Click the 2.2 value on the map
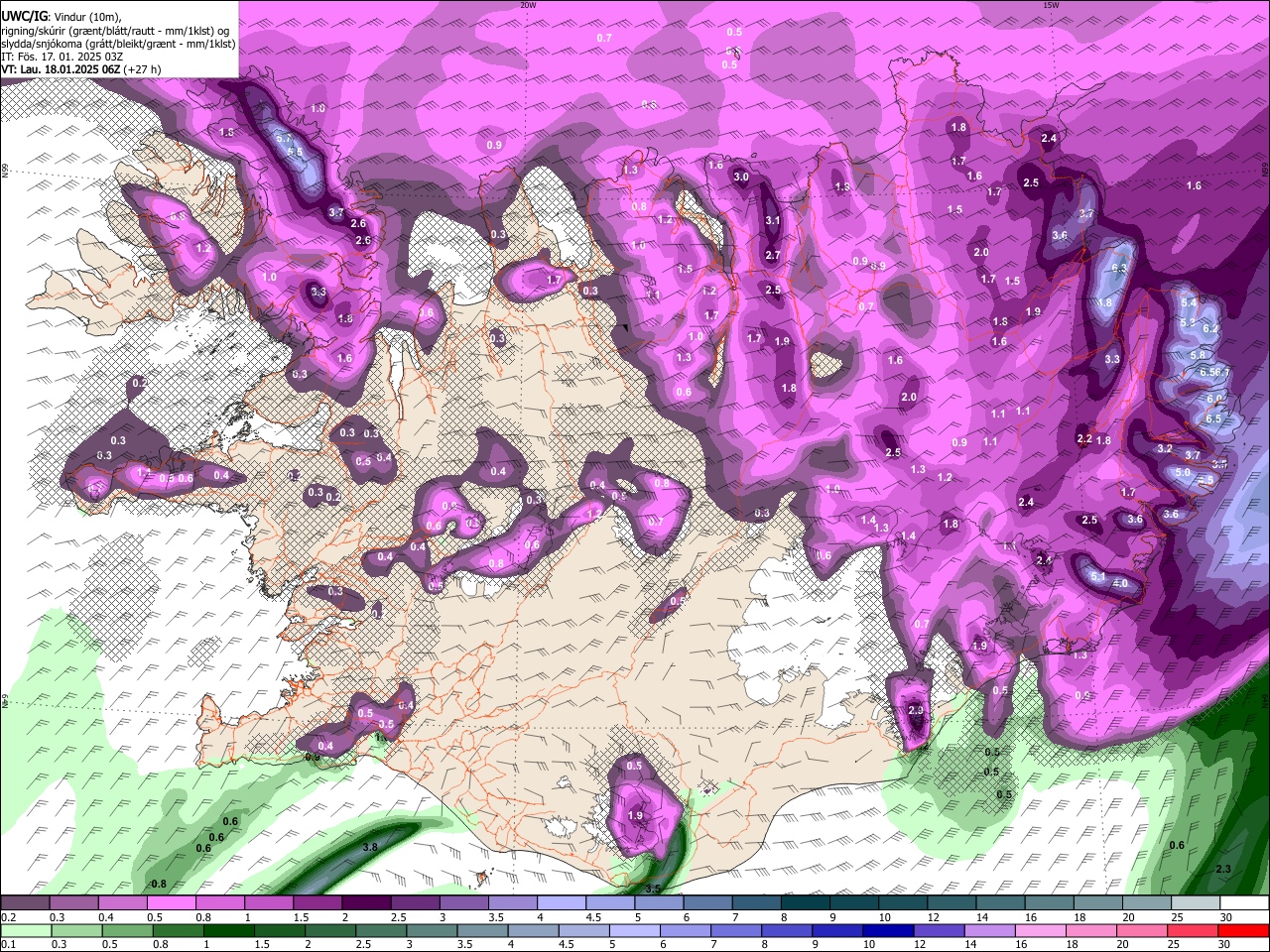Viewport: 1270px width, 952px height. pos(1084,439)
